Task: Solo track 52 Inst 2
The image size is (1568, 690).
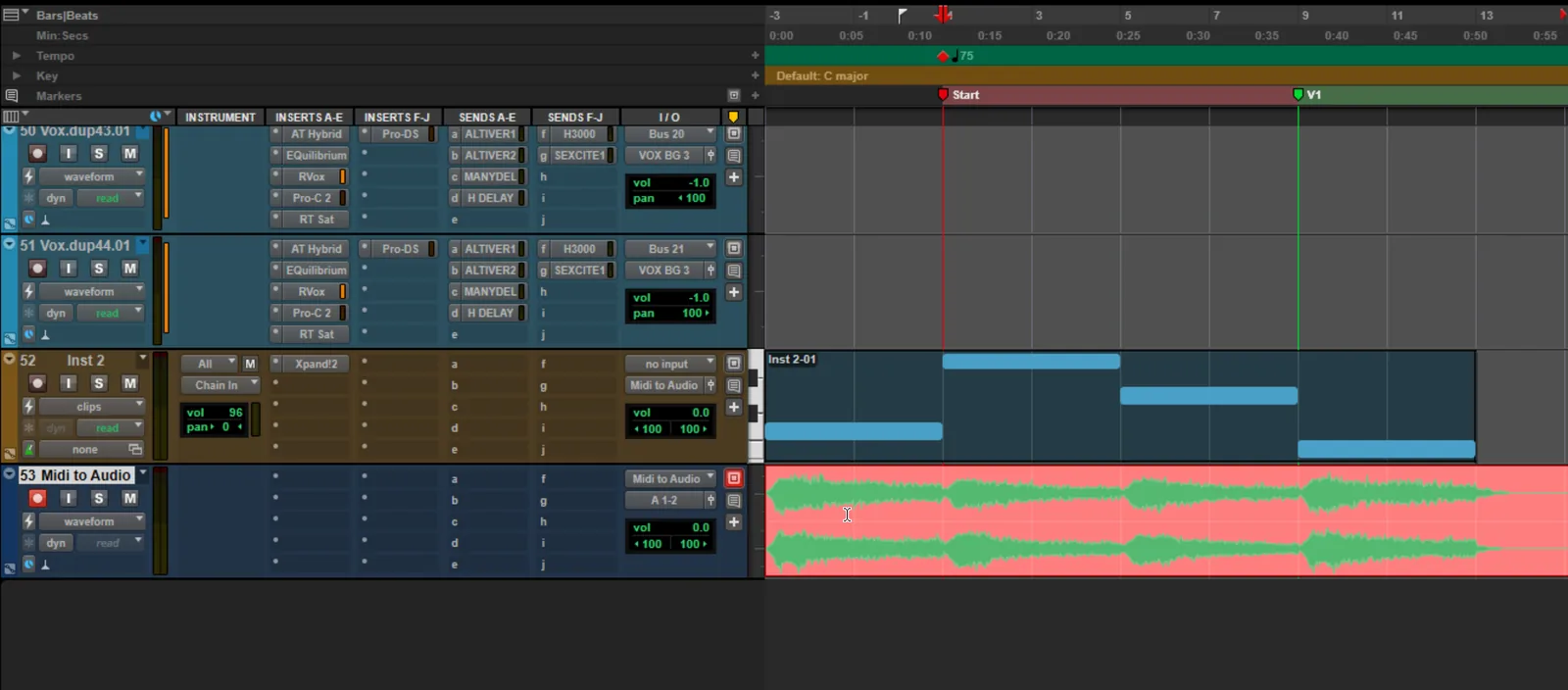Action: (99, 383)
